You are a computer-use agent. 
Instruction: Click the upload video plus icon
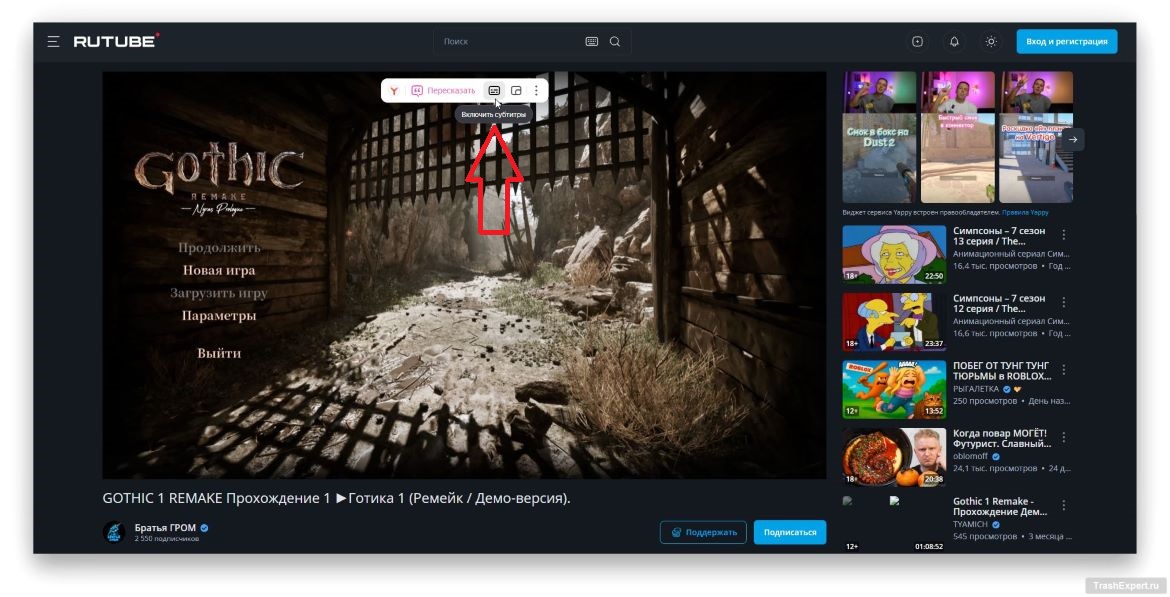click(918, 42)
